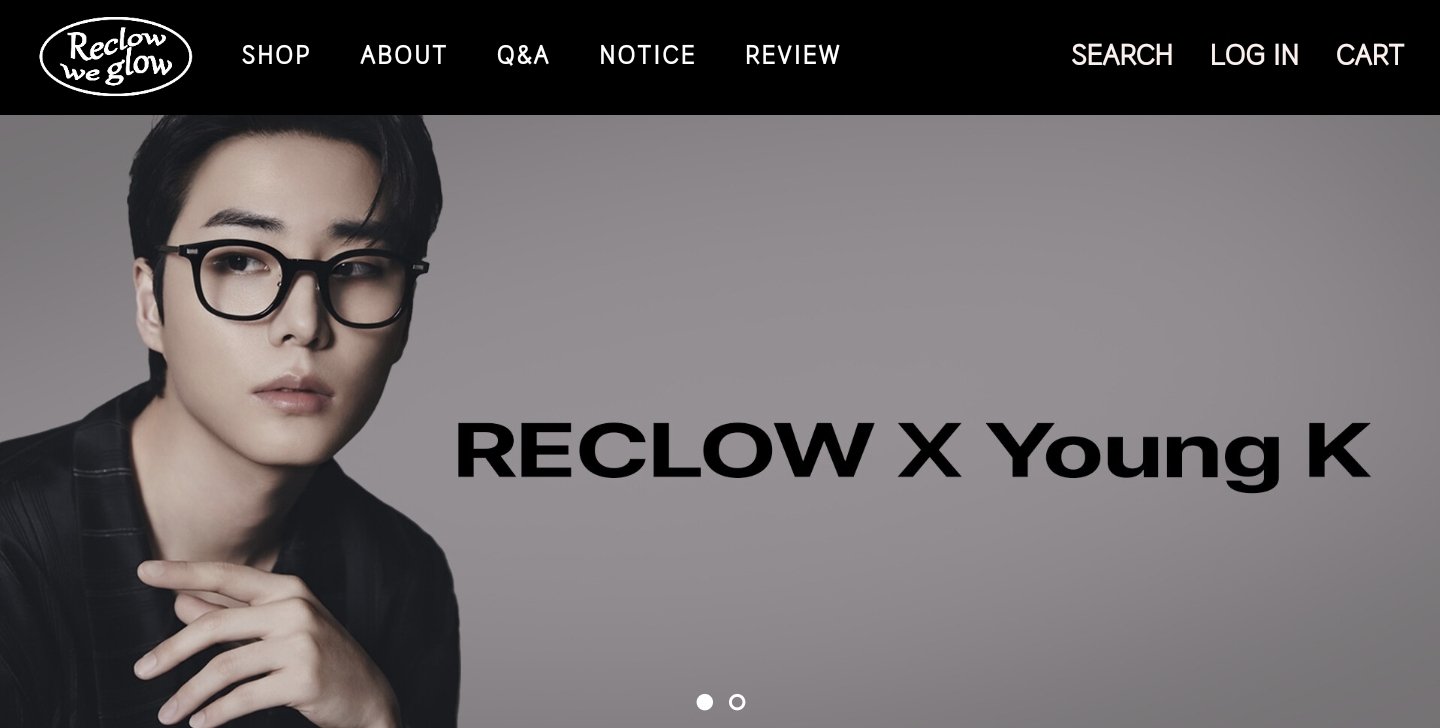This screenshot has height=728, width=1440.
Task: Click the X between RECLOW and Young K
Action: 929,451
